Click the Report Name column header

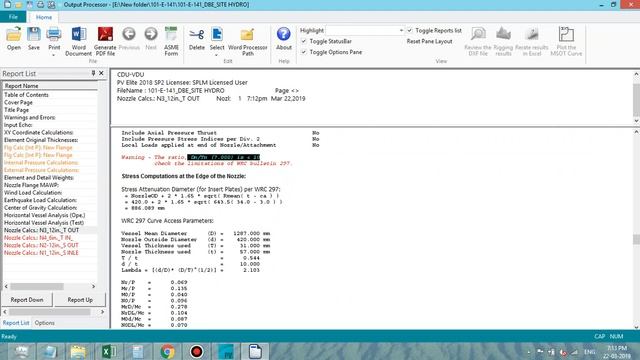[x=50, y=86]
